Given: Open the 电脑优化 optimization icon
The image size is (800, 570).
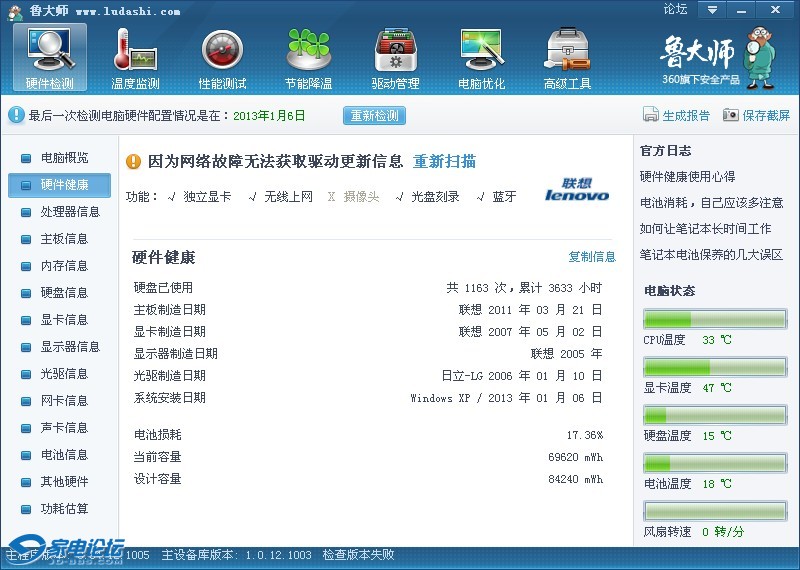Looking at the screenshot, I should point(481,50).
